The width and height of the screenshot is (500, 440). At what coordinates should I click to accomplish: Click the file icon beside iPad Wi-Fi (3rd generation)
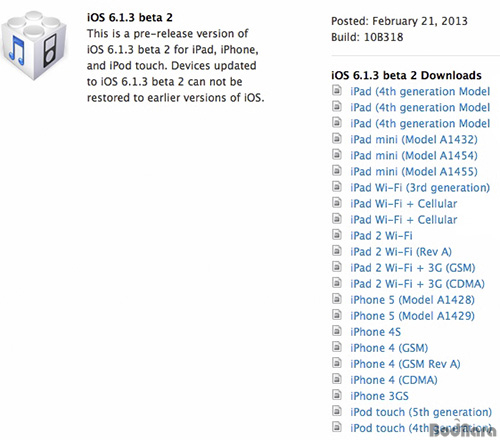click(337, 187)
